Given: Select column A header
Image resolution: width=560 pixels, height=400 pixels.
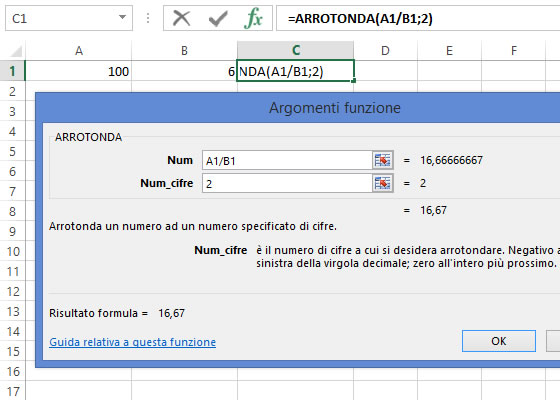Looking at the screenshot, I should (x=79, y=51).
